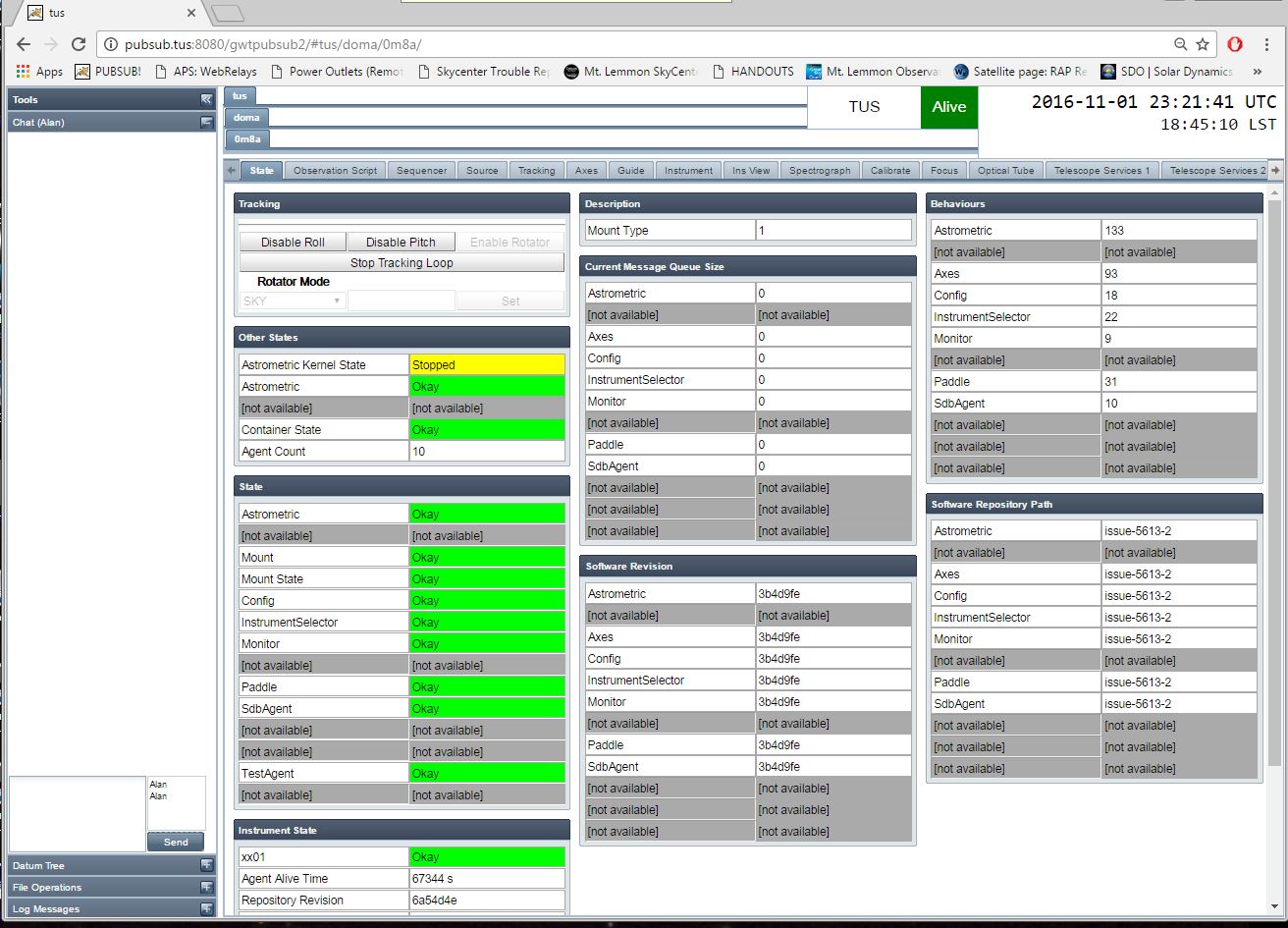Click the chat message input box
The width and height of the screenshot is (1288, 928).
(77, 813)
